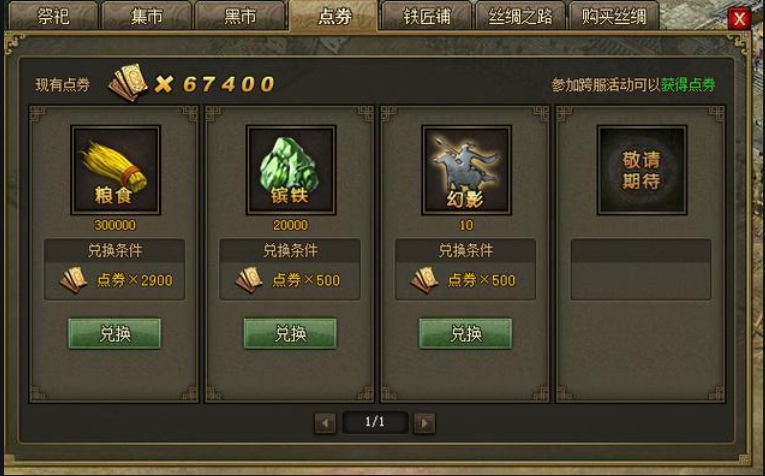Select the 幻影 phantom cavalry icon
The height and width of the screenshot is (476, 765).
(x=466, y=170)
